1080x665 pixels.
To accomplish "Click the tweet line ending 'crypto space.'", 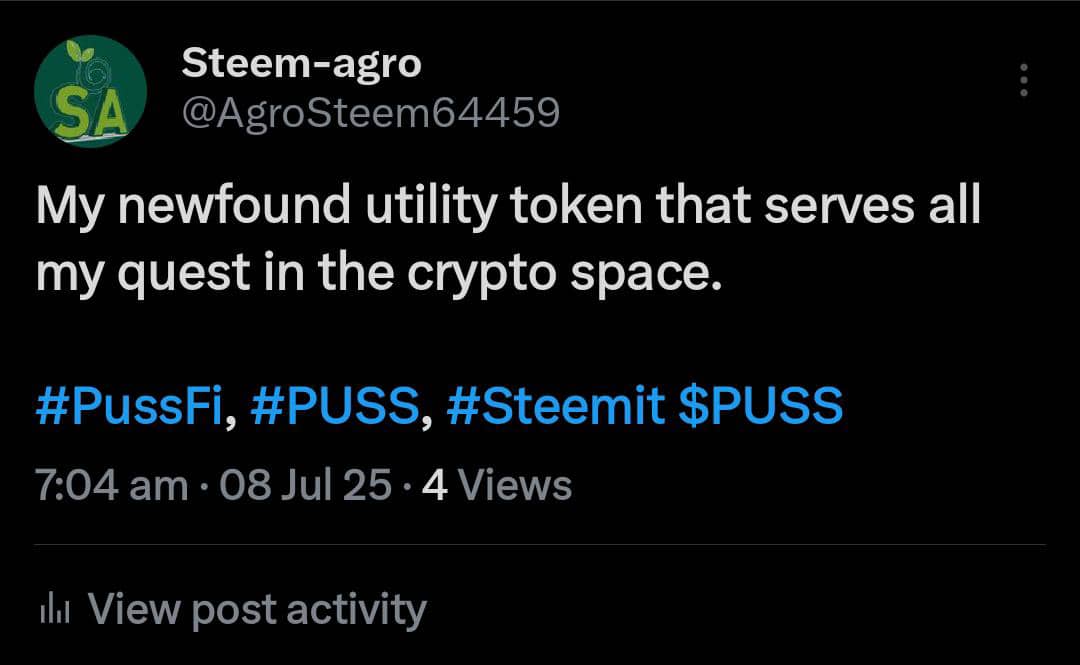I will [x=378, y=272].
